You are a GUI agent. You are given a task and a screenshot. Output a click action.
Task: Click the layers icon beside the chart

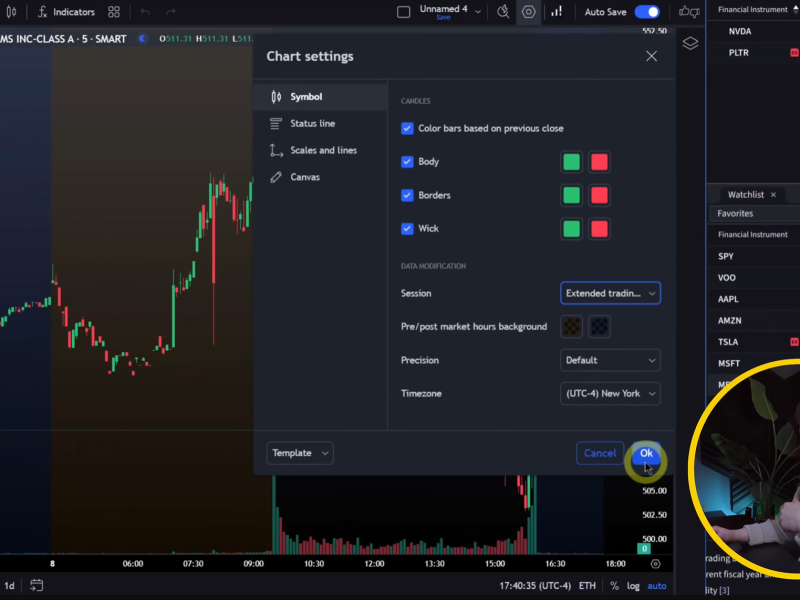pyautogui.click(x=690, y=43)
